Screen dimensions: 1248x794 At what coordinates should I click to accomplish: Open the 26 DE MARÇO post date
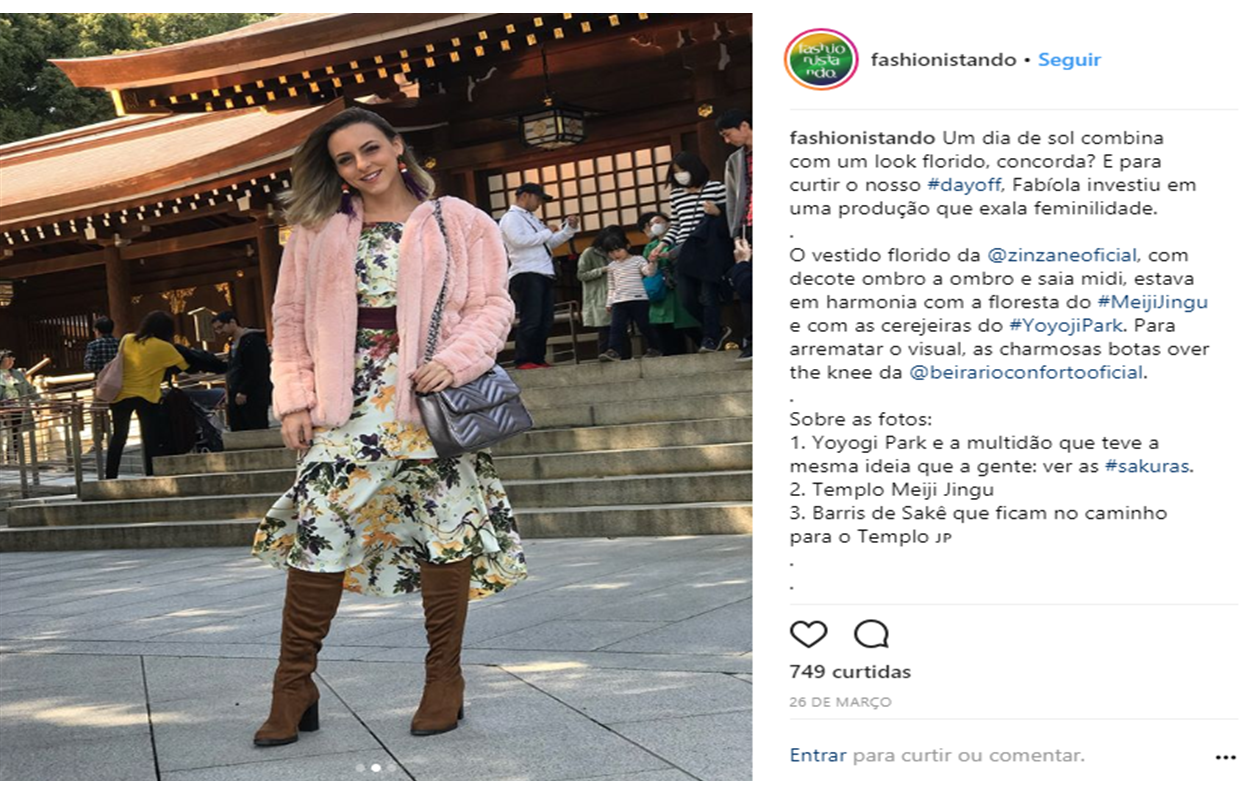tap(840, 702)
